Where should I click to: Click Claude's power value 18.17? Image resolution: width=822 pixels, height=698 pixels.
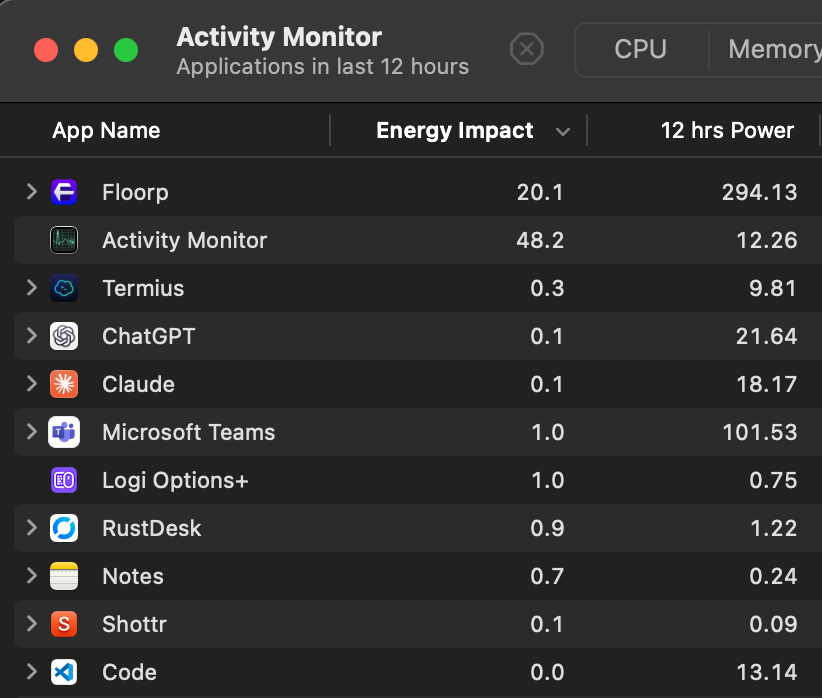[x=767, y=384]
